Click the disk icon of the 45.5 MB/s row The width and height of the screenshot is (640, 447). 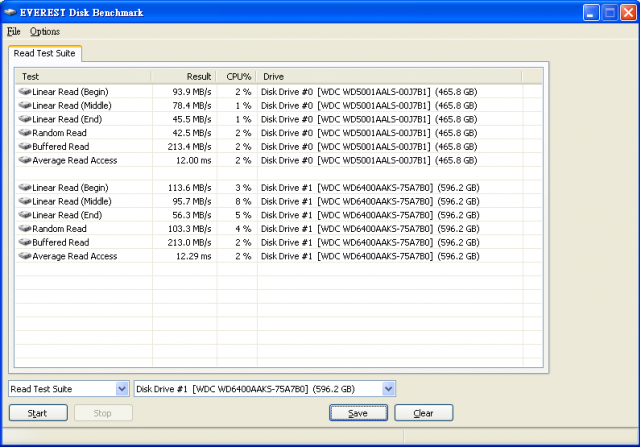[x=25, y=119]
